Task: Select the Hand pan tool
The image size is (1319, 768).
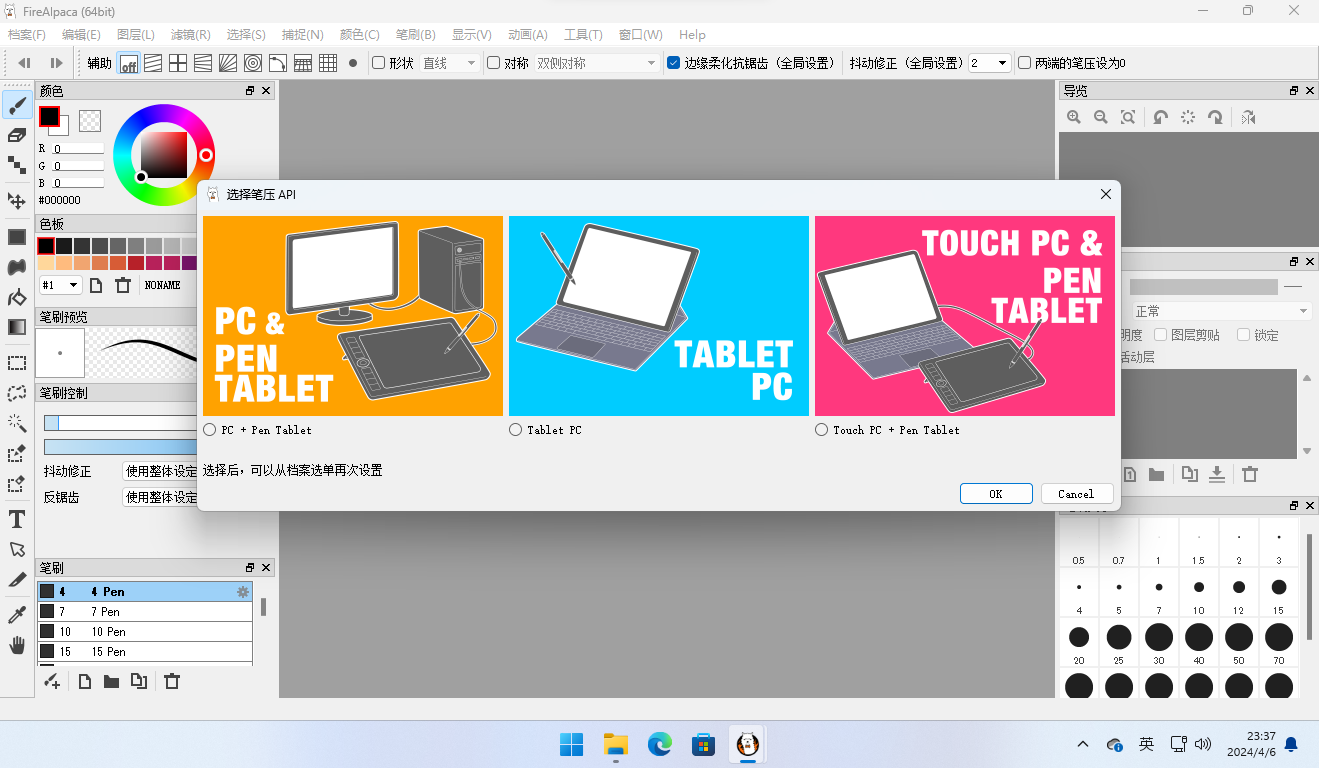Action: tap(17, 645)
